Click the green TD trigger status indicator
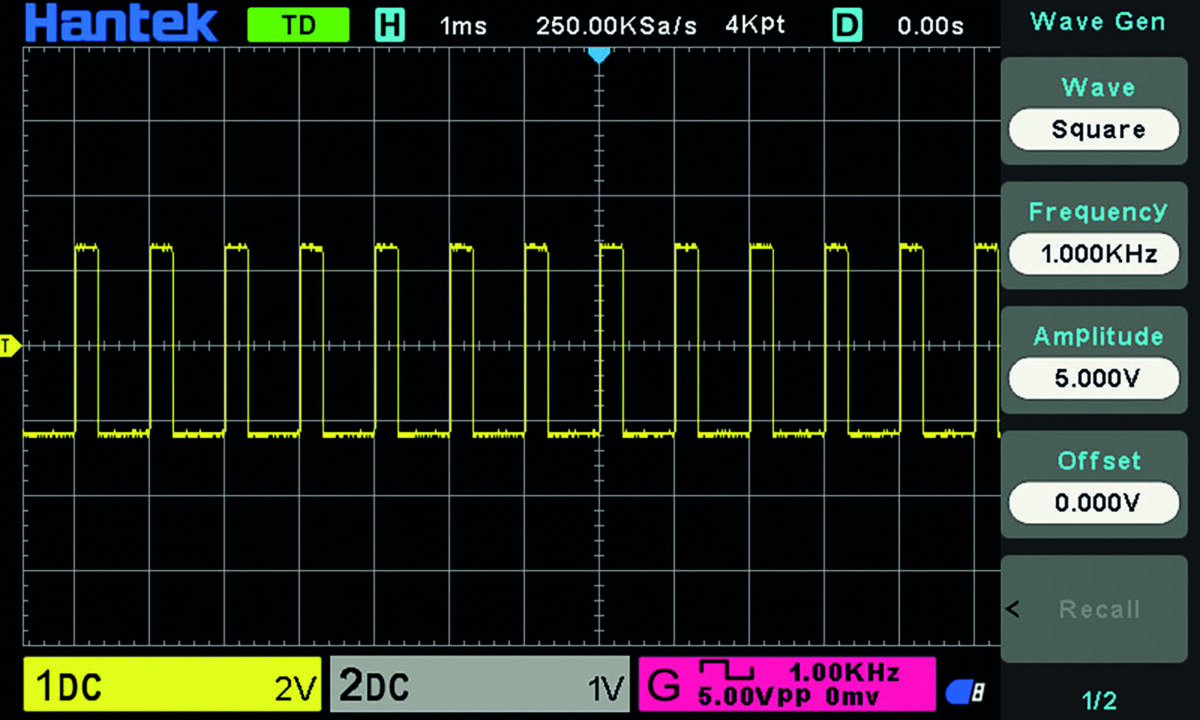 [299, 26]
